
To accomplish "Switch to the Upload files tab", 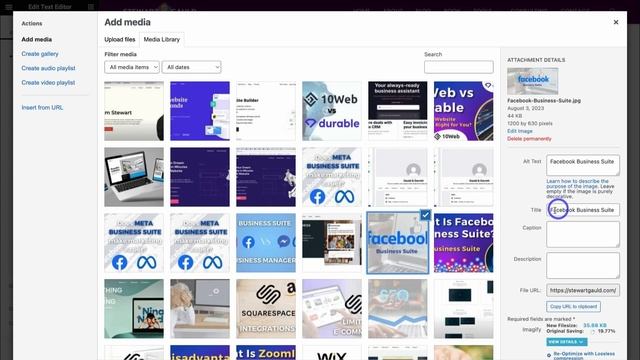I will [120, 40].
